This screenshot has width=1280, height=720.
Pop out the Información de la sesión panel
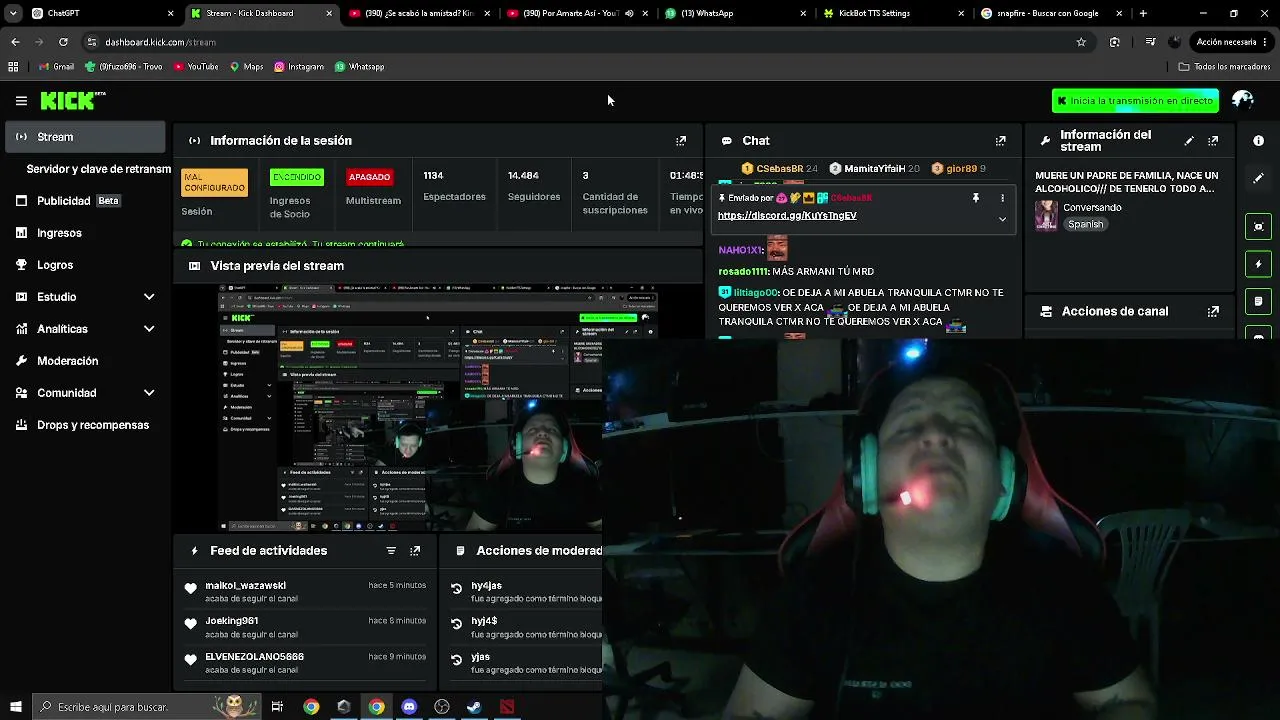681,141
